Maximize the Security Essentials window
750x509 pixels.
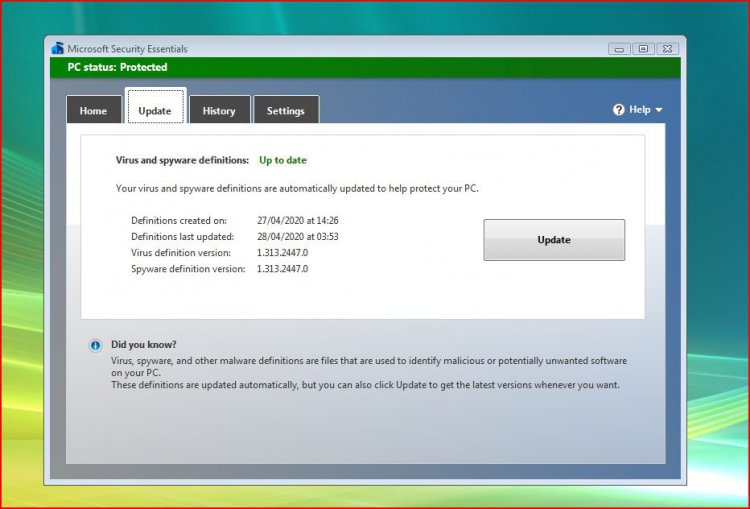[x=643, y=49]
